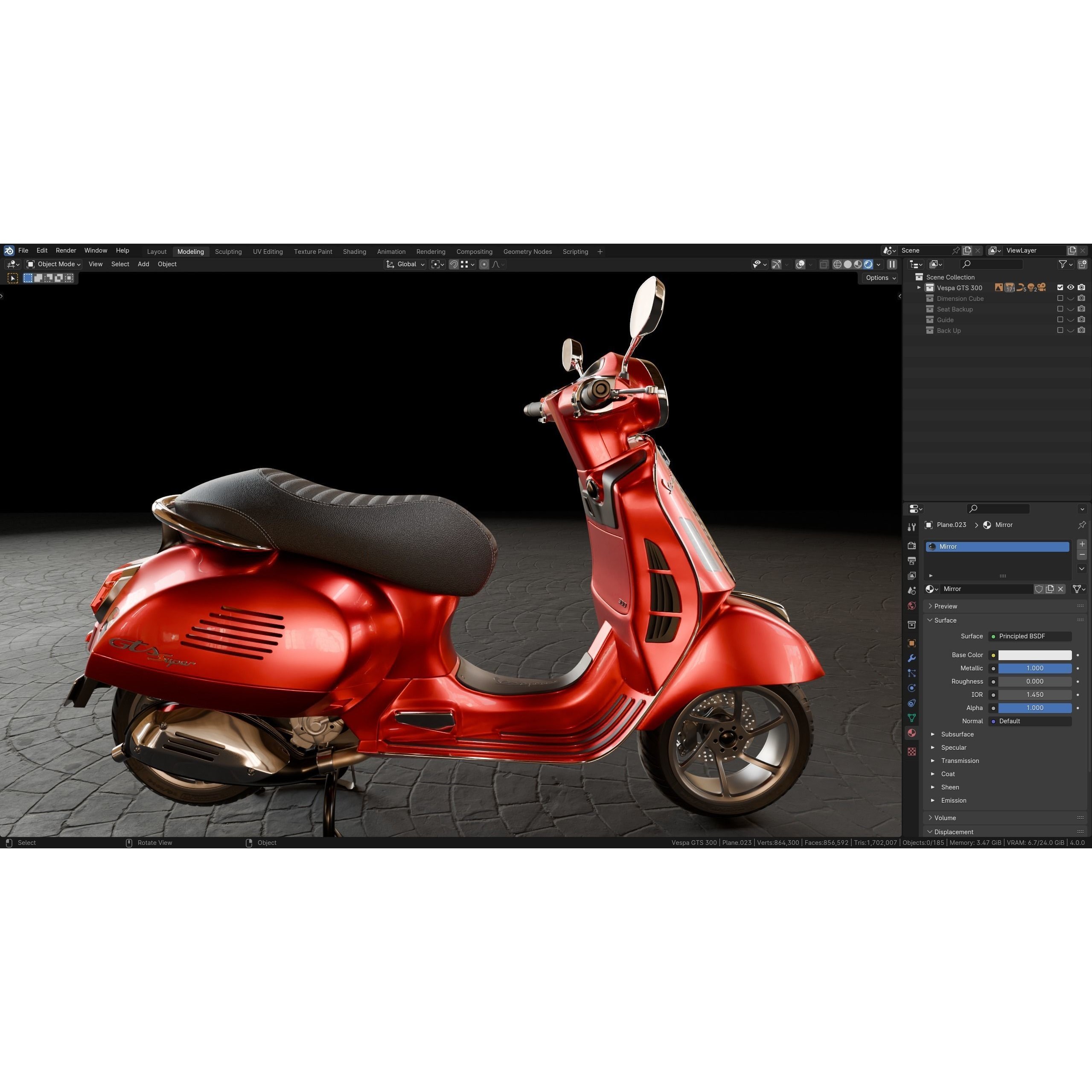
Task: Select the Tweak select box tool
Action: pos(12,278)
